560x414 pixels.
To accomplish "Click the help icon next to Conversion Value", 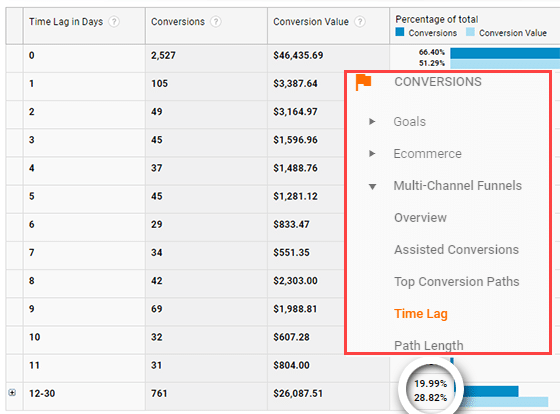I will (360, 22).
